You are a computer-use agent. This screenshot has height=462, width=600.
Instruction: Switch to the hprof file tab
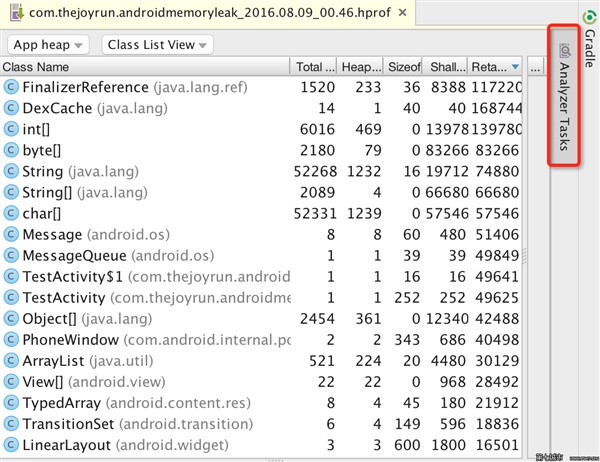pos(190,14)
